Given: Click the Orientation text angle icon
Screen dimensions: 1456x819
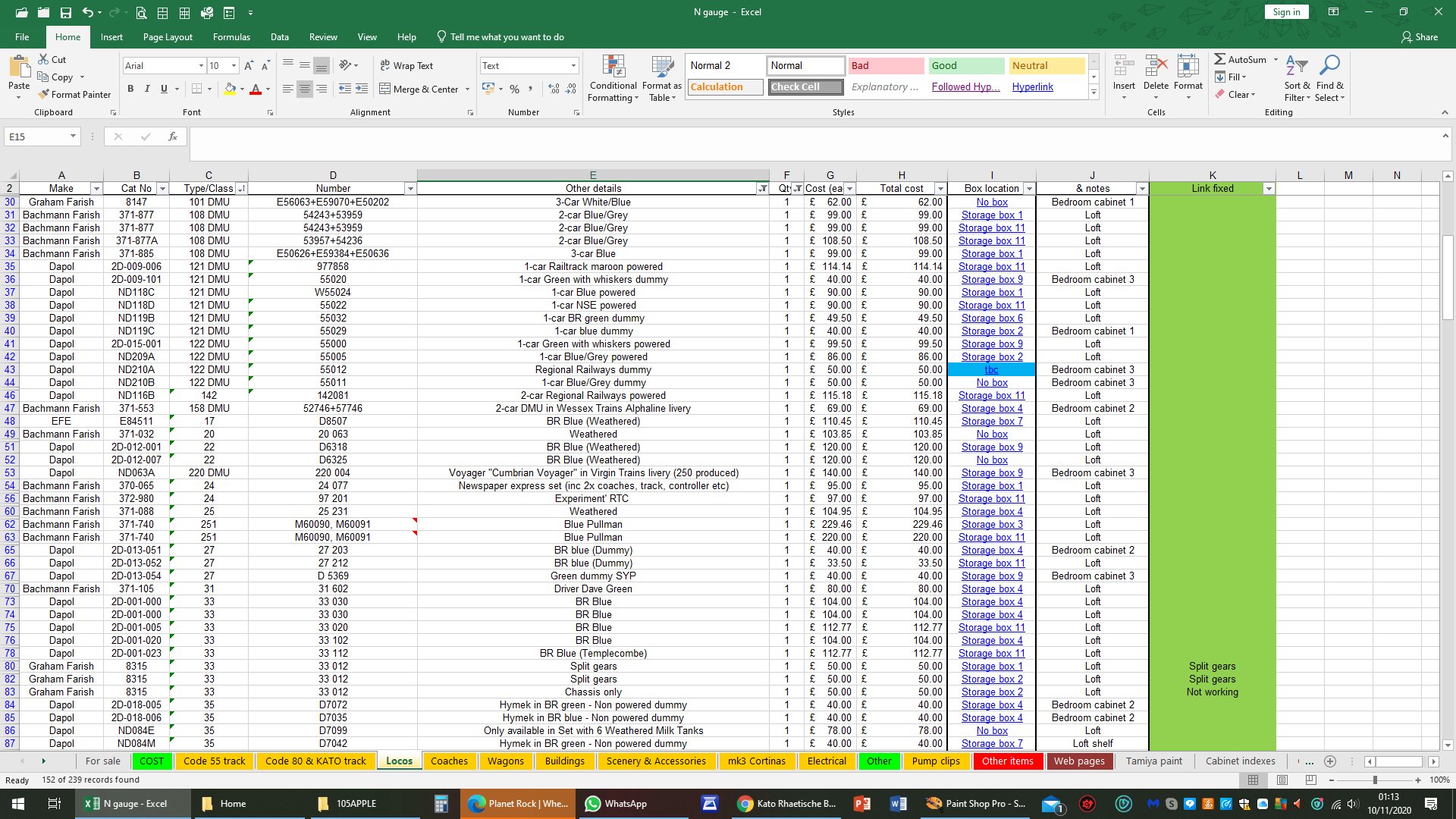Looking at the screenshot, I should (x=345, y=65).
